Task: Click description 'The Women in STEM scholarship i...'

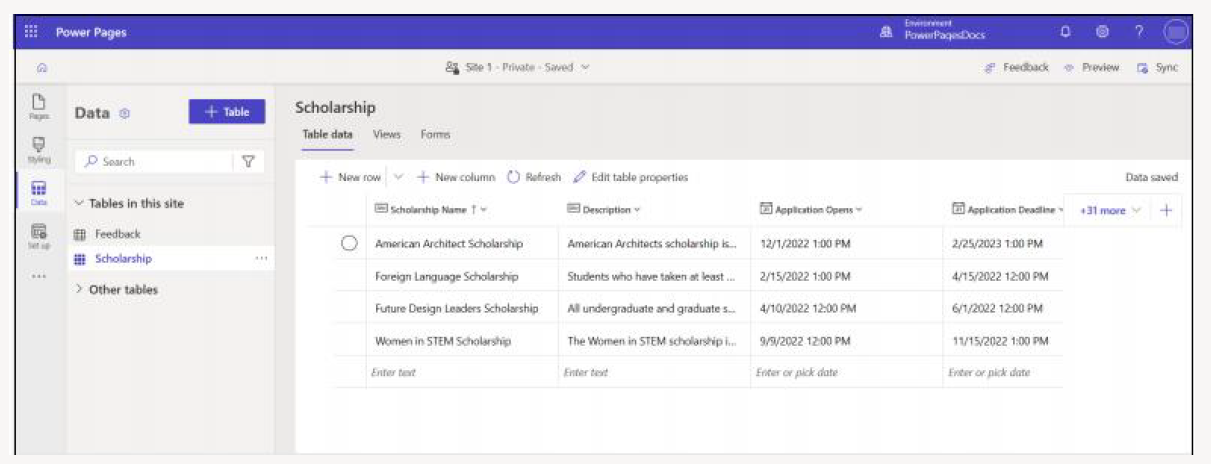Action: point(654,340)
